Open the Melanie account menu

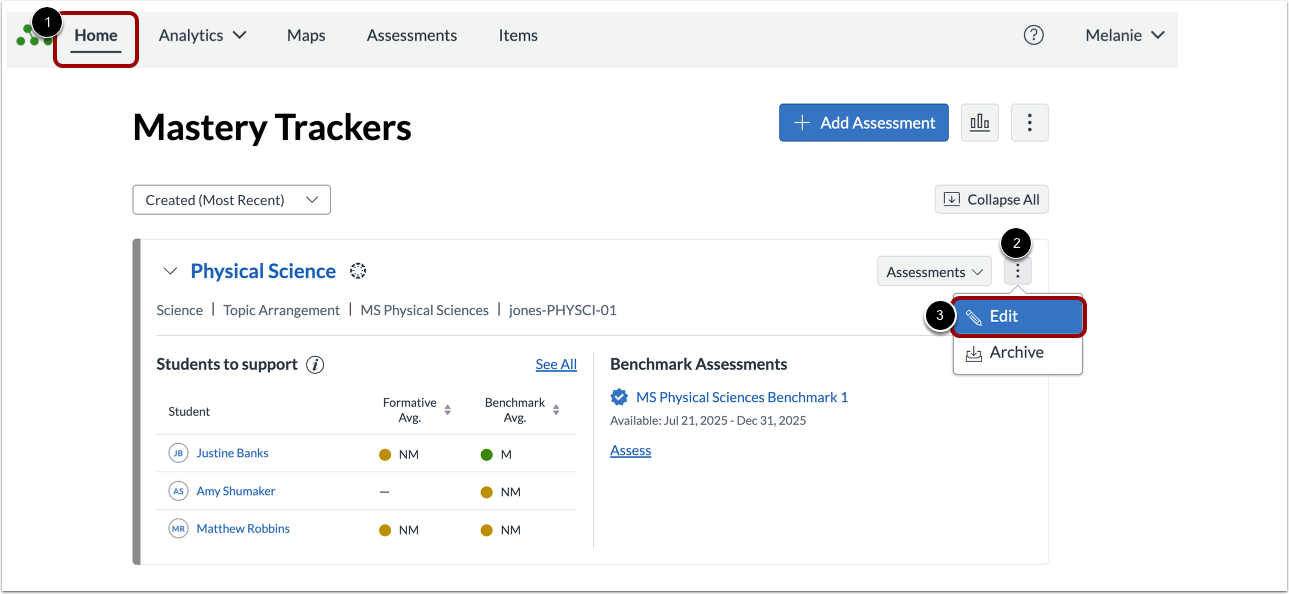point(1124,35)
